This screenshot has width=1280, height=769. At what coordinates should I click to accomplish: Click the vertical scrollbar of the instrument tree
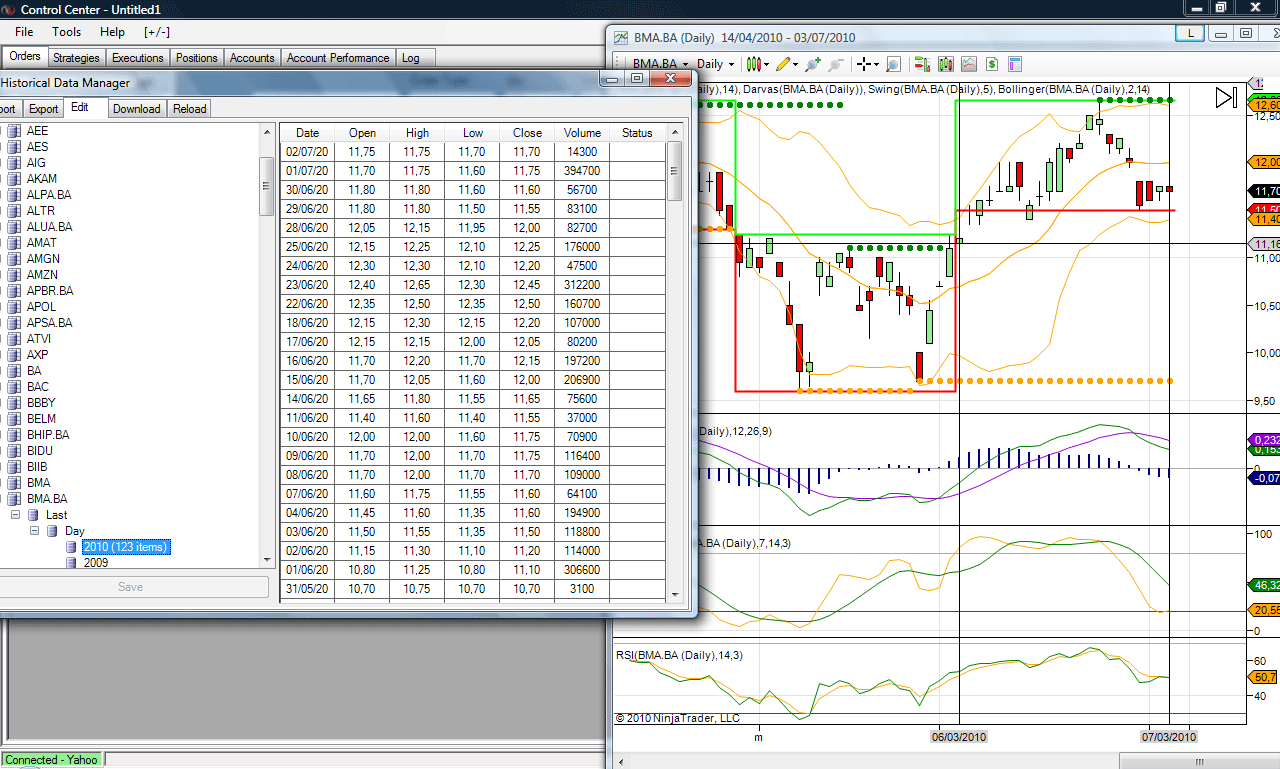(266, 345)
